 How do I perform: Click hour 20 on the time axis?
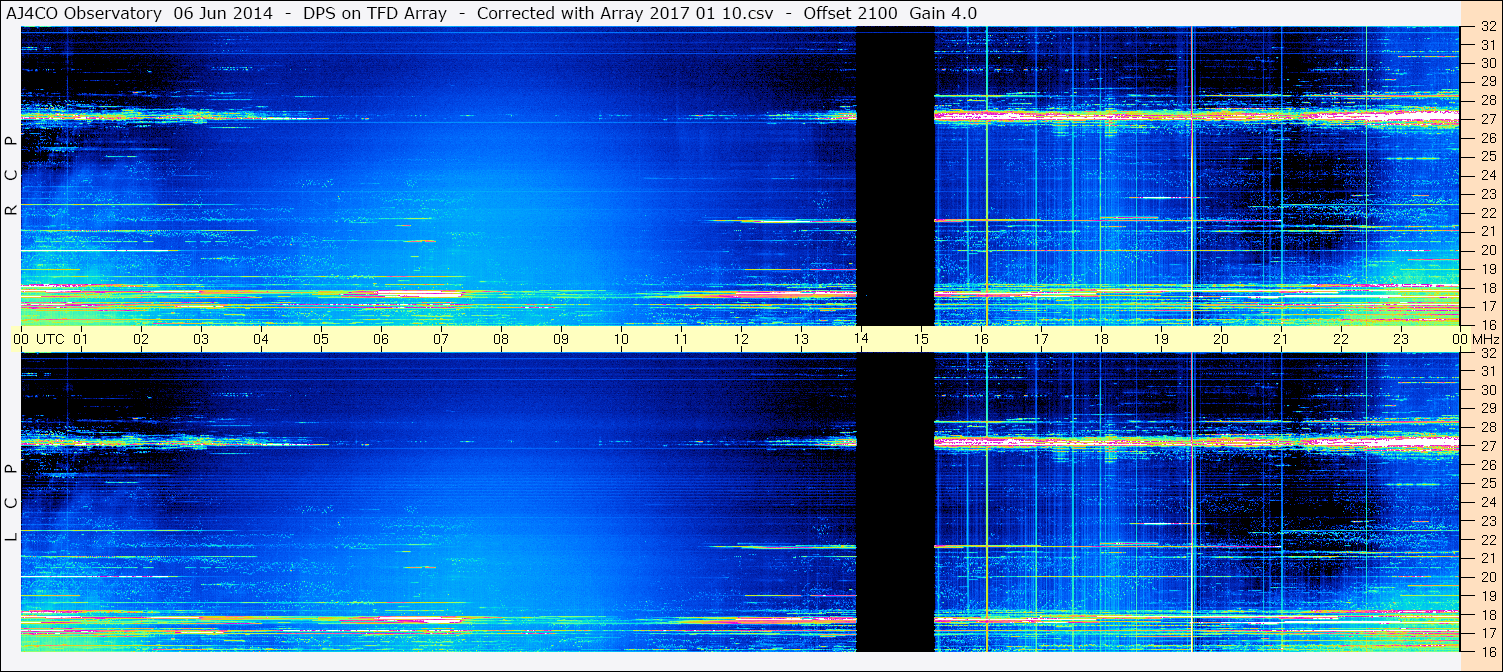click(1221, 339)
